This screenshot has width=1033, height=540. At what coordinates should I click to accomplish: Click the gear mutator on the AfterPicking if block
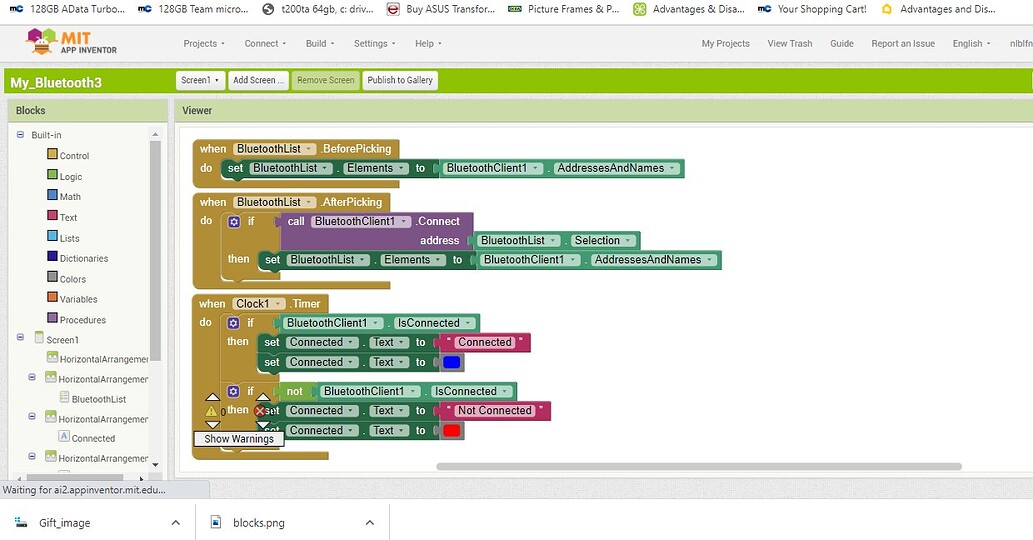coord(234,222)
